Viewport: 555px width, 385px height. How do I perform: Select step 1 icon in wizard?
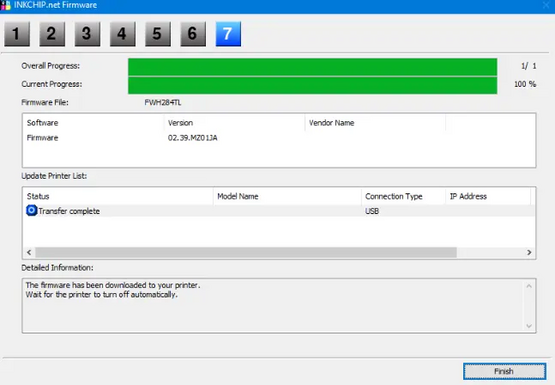point(17,34)
